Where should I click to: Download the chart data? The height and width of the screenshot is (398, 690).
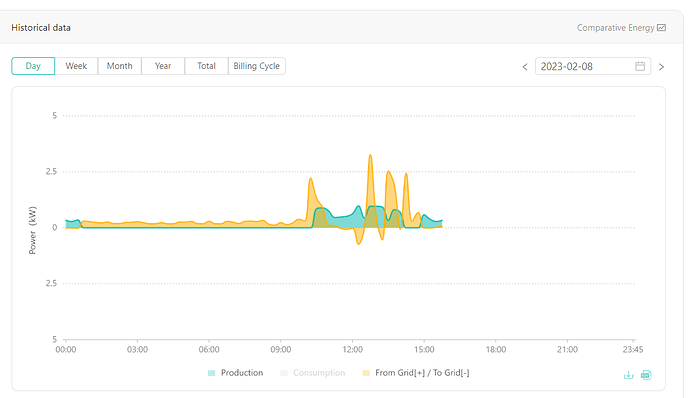628,375
